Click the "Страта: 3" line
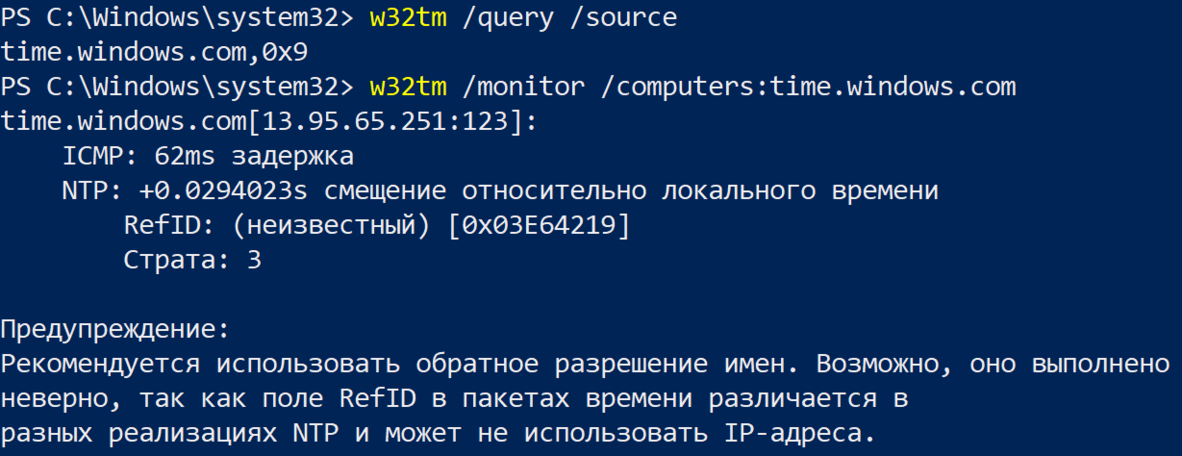 tap(192, 260)
